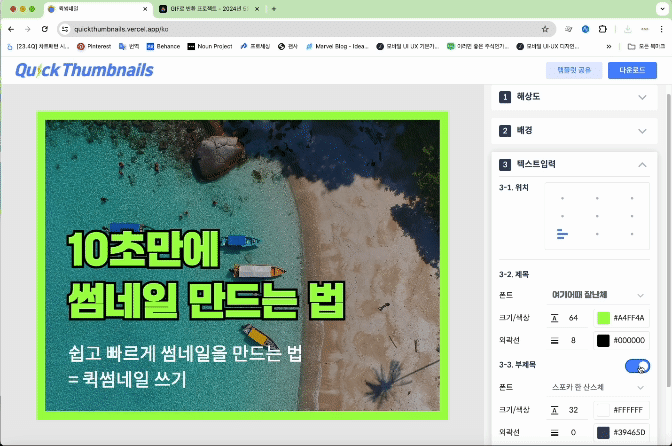The width and height of the screenshot is (672, 446).
Task: Click the subtitle outline thickness icon beside 0
Action: coord(555,433)
